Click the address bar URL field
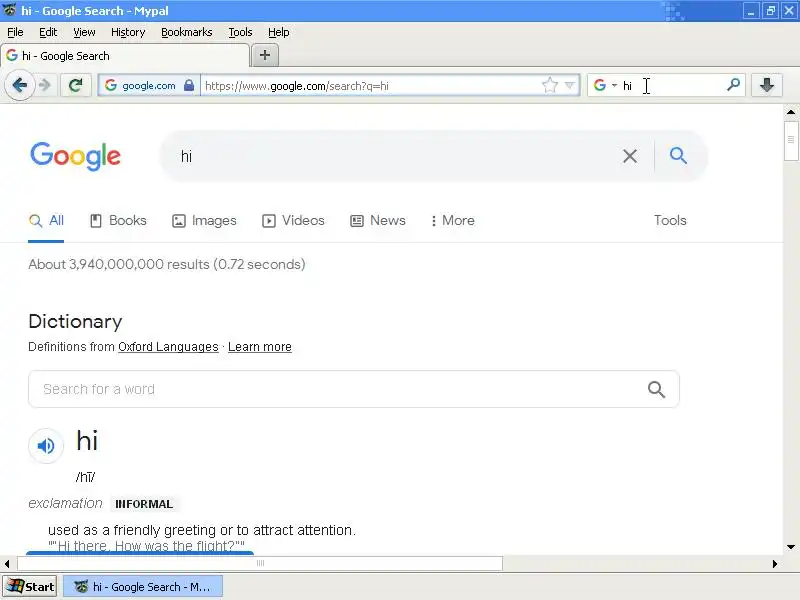 point(371,86)
